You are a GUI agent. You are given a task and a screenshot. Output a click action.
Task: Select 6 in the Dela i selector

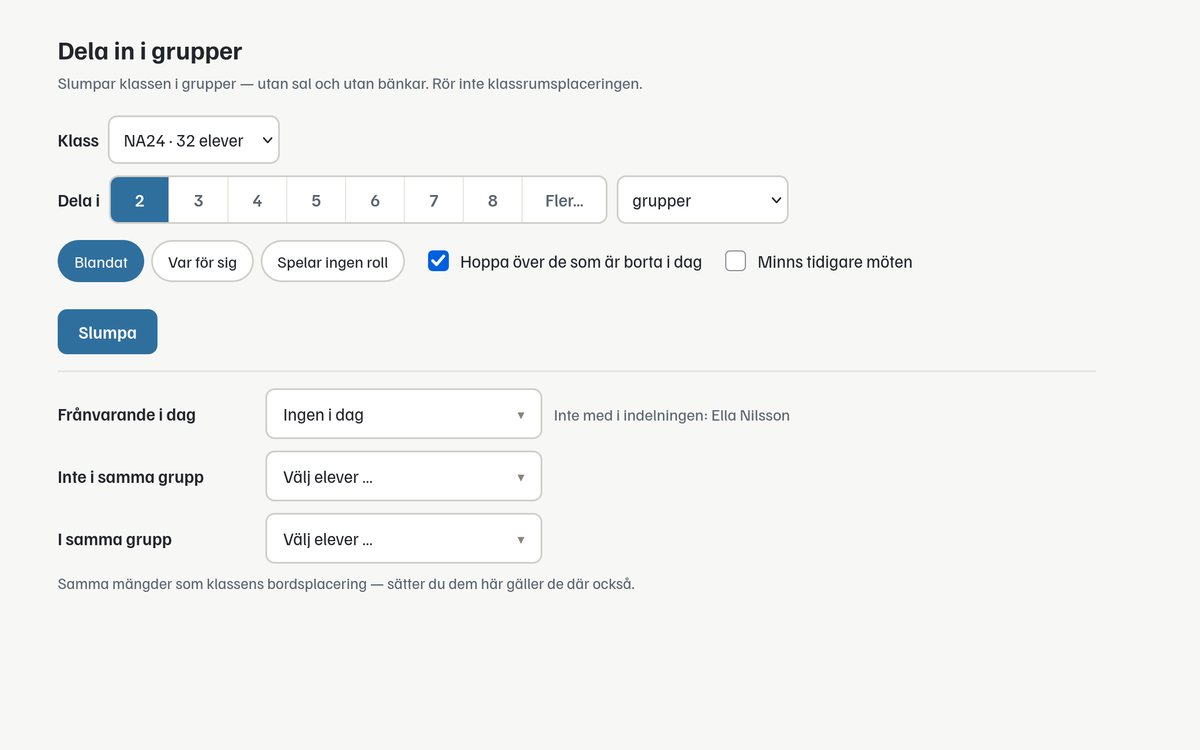[375, 200]
